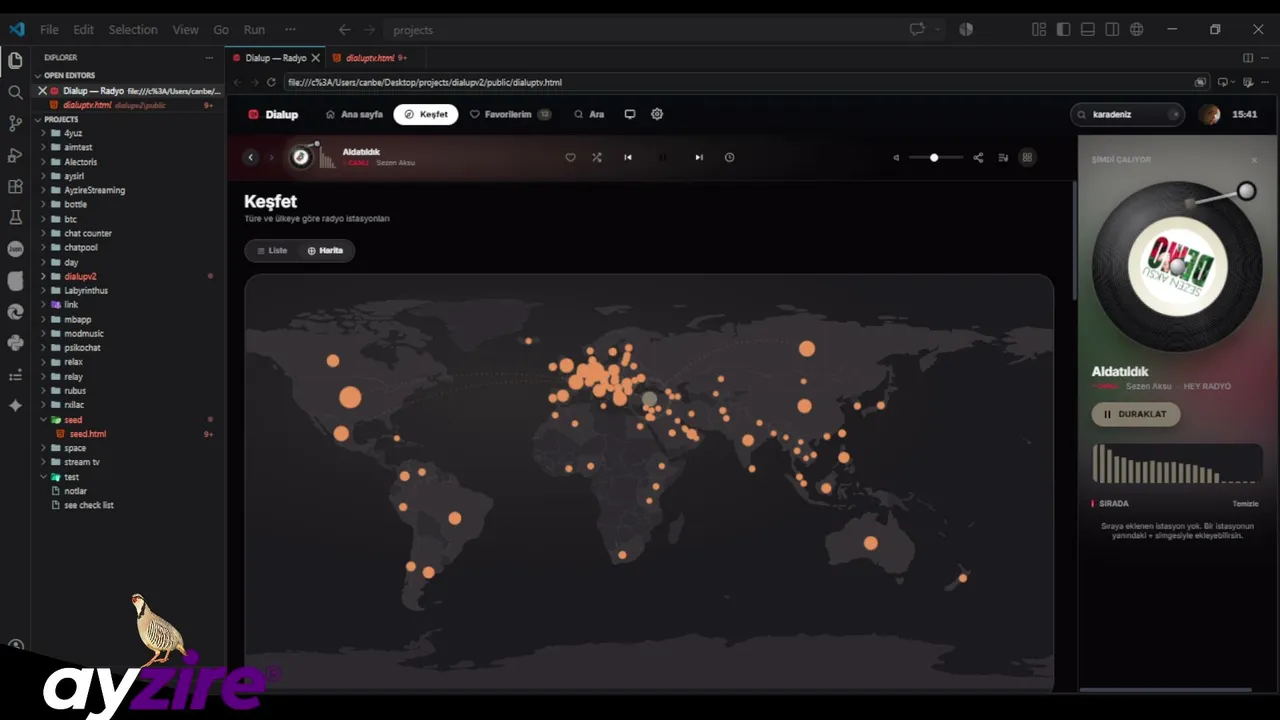Image resolution: width=1280 pixels, height=720 pixels.
Task: Clear the karadeniz search field
Action: [x=1174, y=114]
